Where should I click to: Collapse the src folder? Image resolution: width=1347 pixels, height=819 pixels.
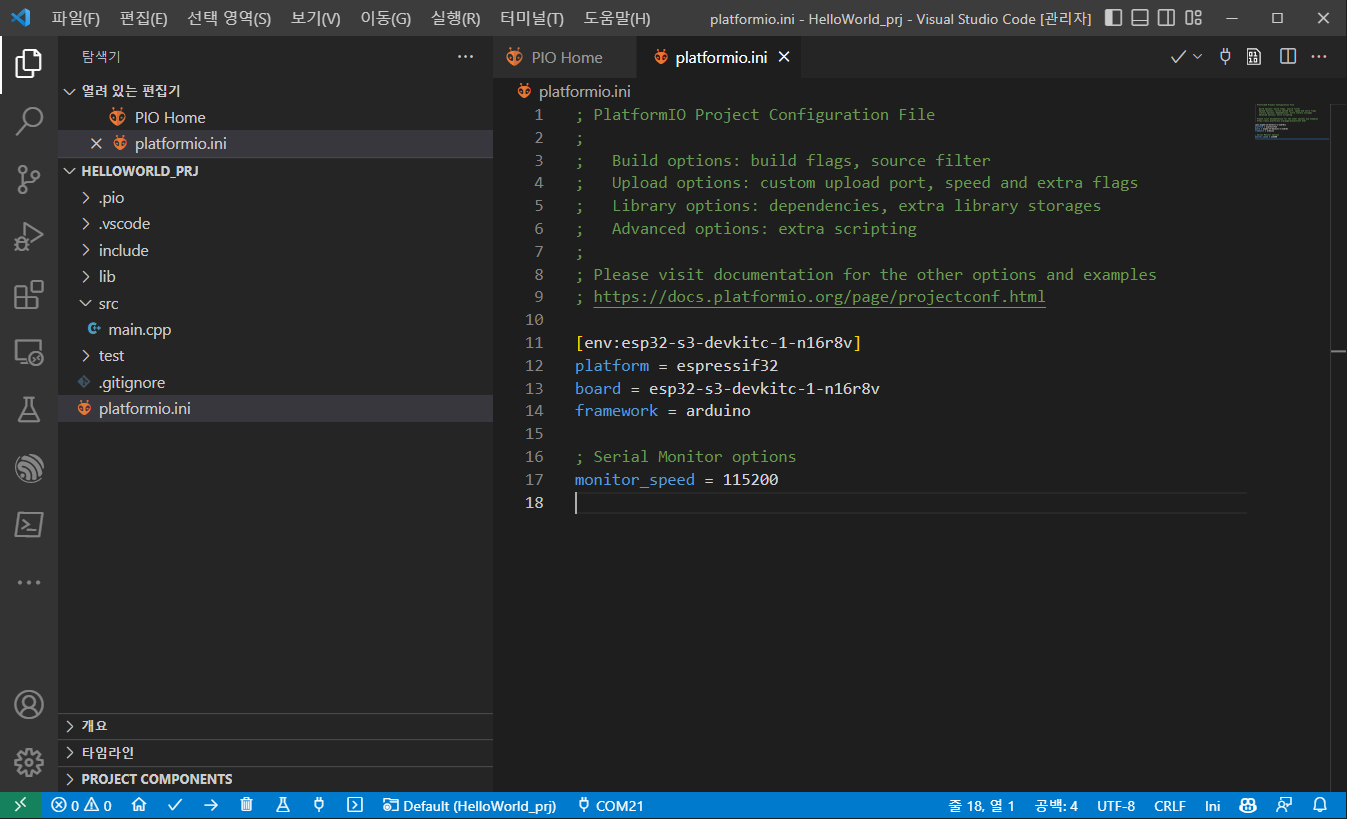(87, 304)
